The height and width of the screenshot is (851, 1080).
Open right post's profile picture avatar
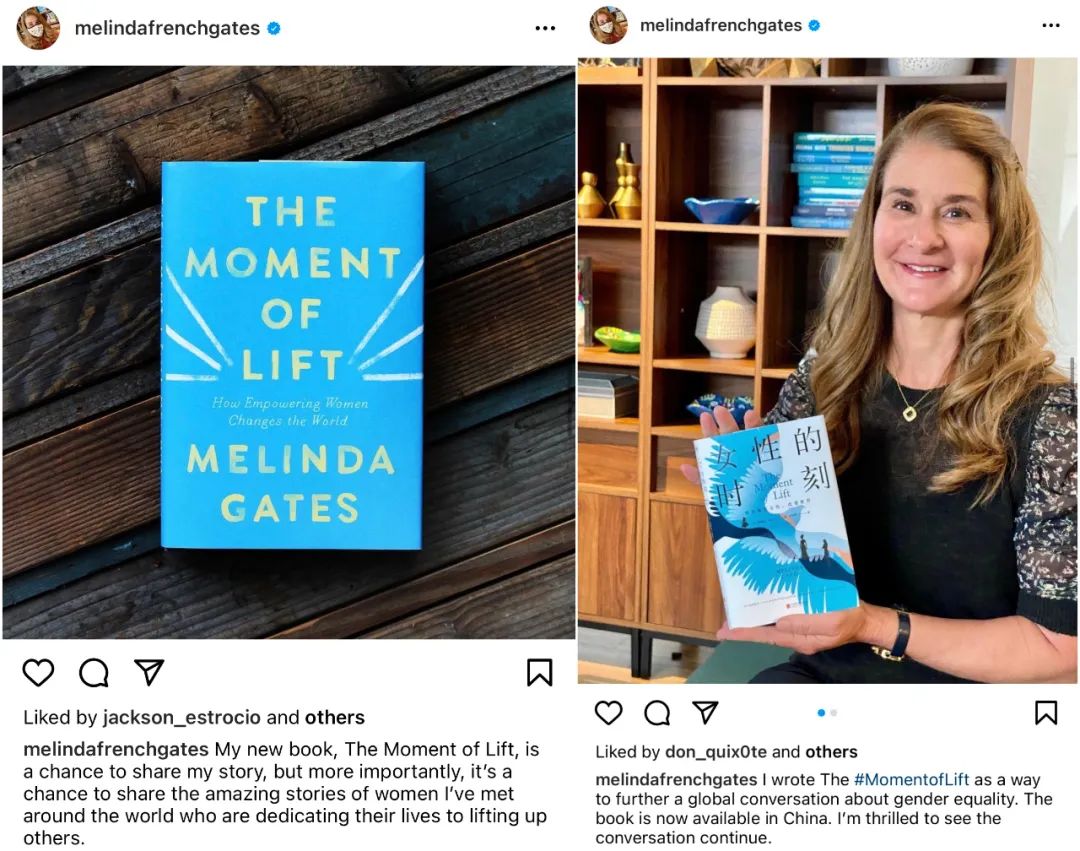pos(608,25)
